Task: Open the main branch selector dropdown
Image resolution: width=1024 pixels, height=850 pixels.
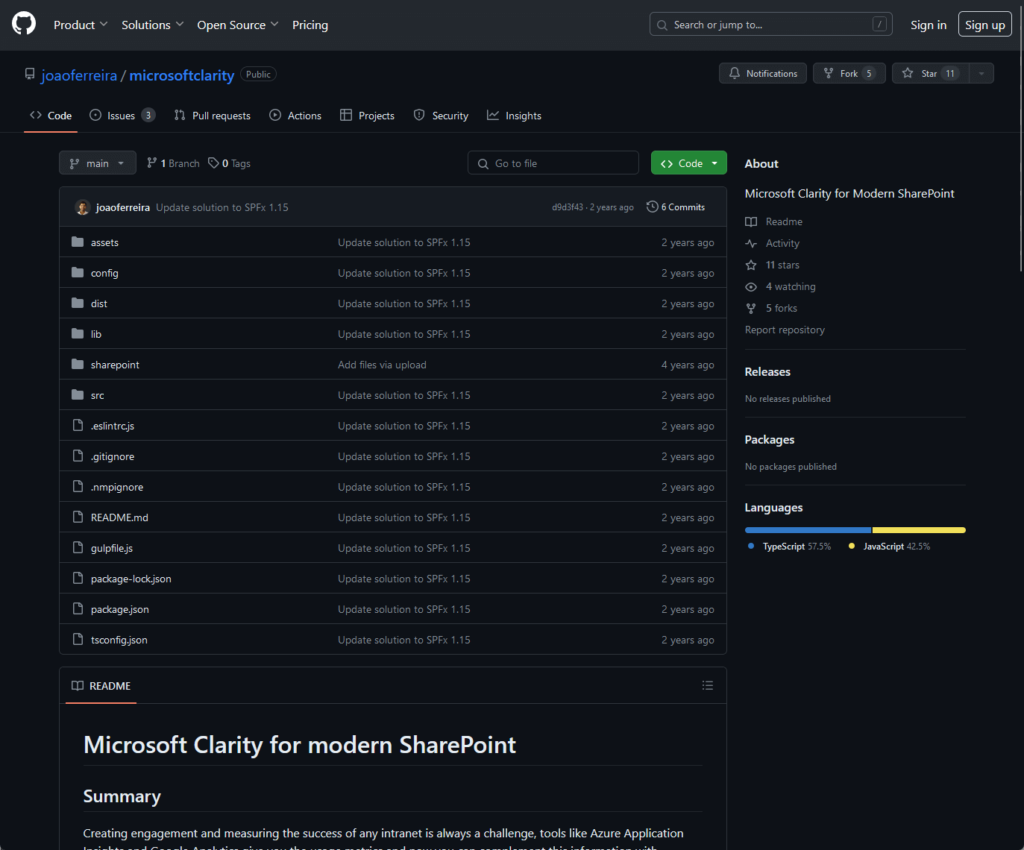Action: click(x=97, y=163)
